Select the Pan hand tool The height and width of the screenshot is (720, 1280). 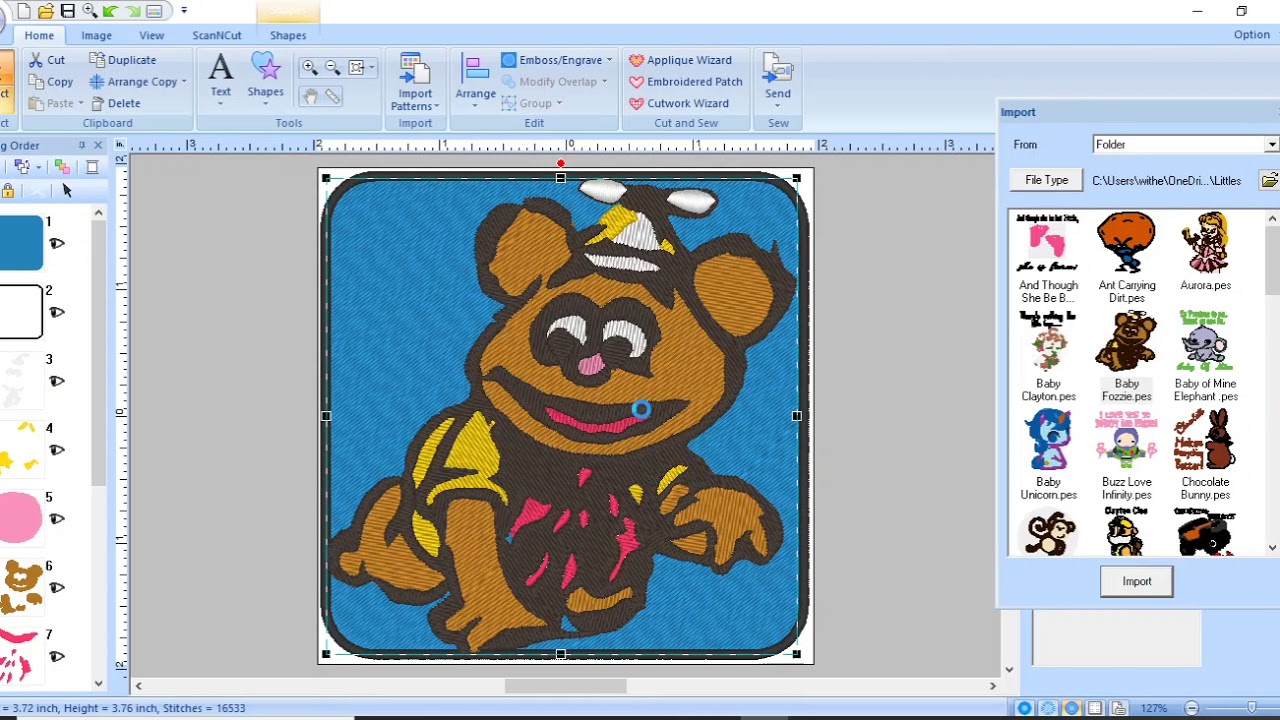[310, 96]
